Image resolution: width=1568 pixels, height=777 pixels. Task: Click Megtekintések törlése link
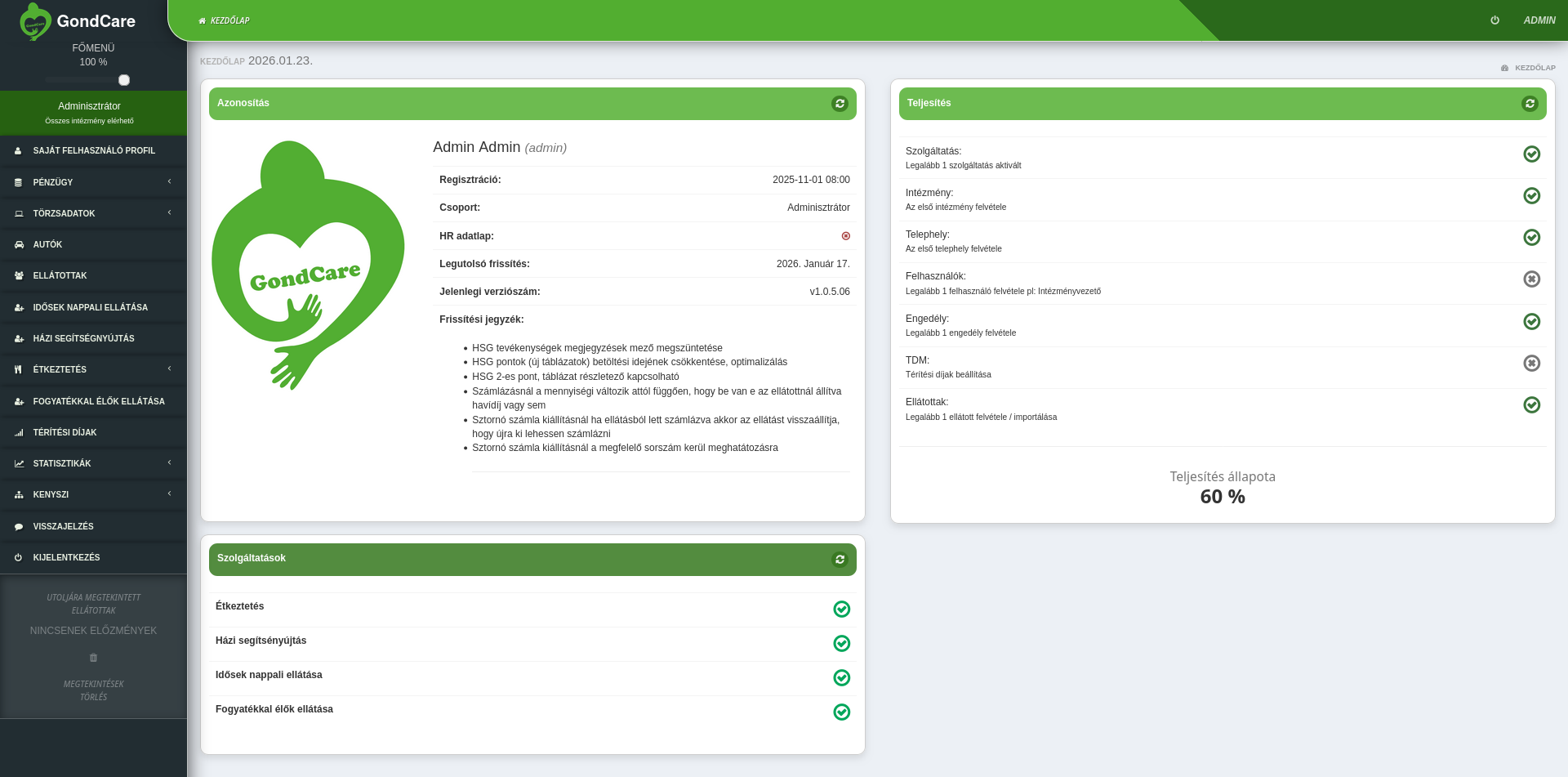(x=93, y=690)
